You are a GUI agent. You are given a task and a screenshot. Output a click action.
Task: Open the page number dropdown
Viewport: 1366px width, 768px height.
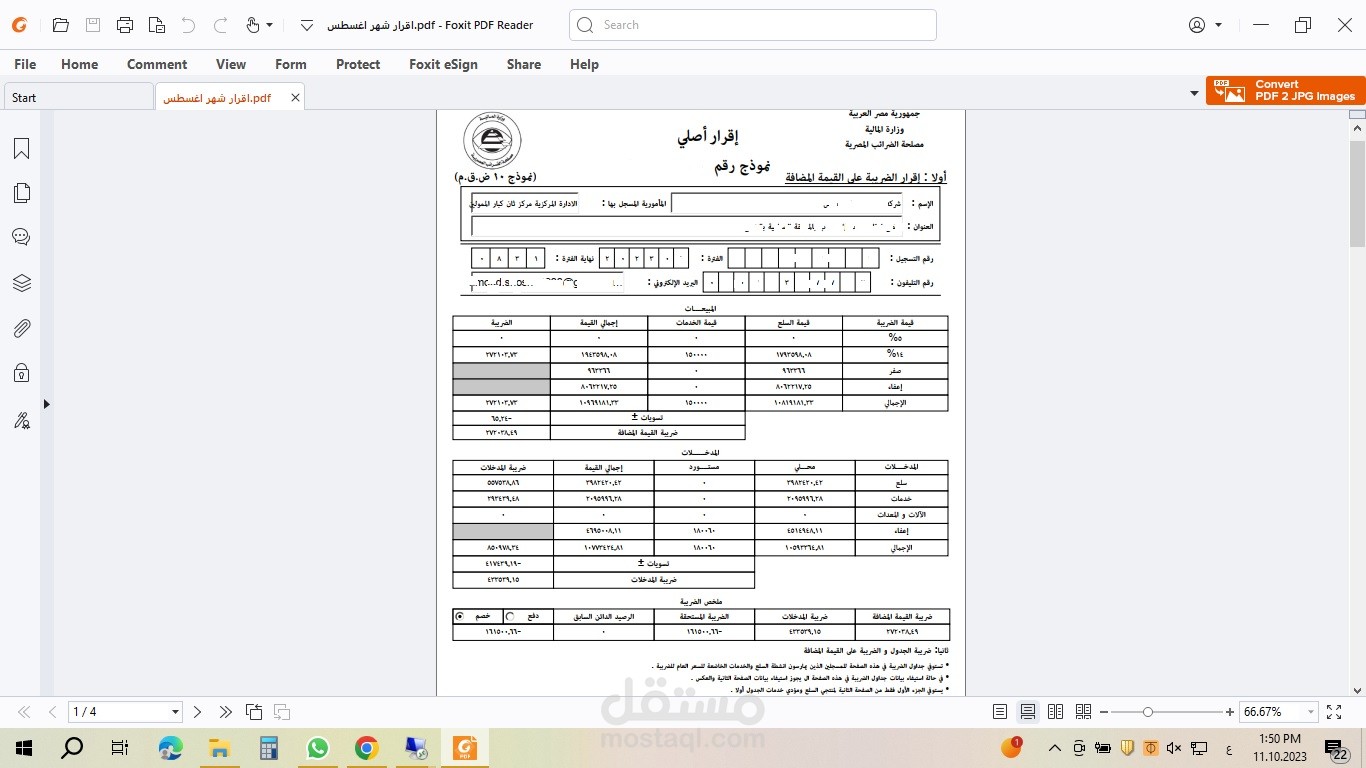coord(175,712)
